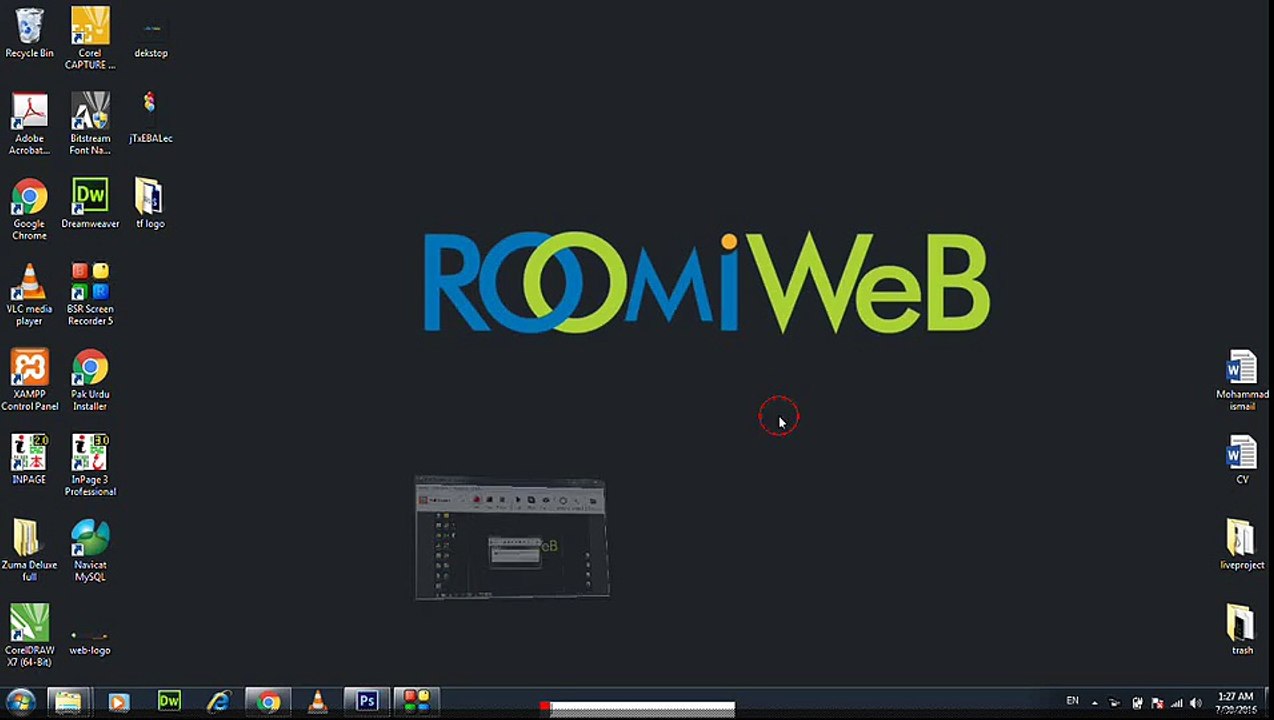
Task: Select the InPage 3 Professional shortcut
Action: [x=90, y=465]
